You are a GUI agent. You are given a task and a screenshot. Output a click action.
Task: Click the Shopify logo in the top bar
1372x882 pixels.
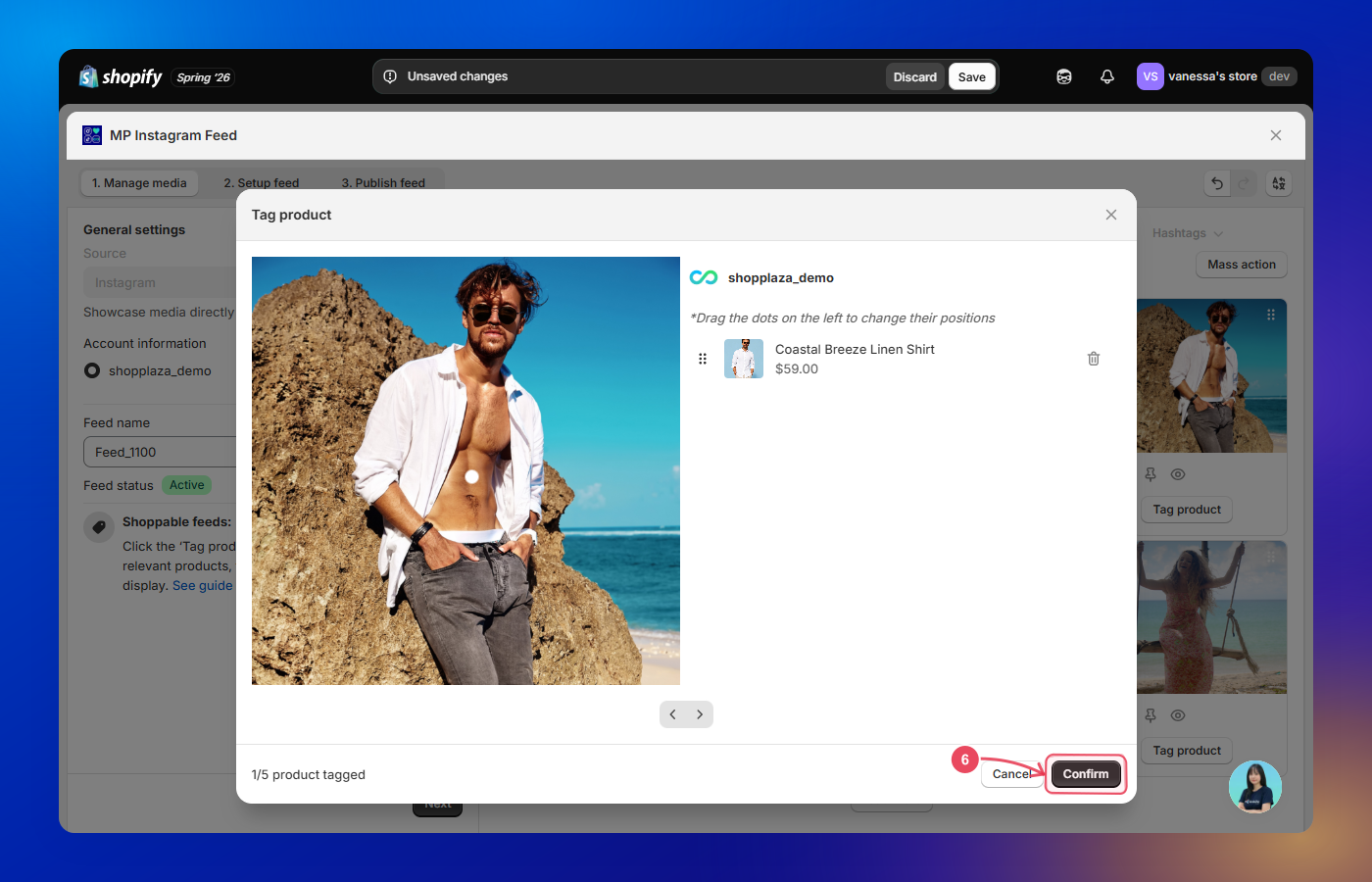click(121, 76)
